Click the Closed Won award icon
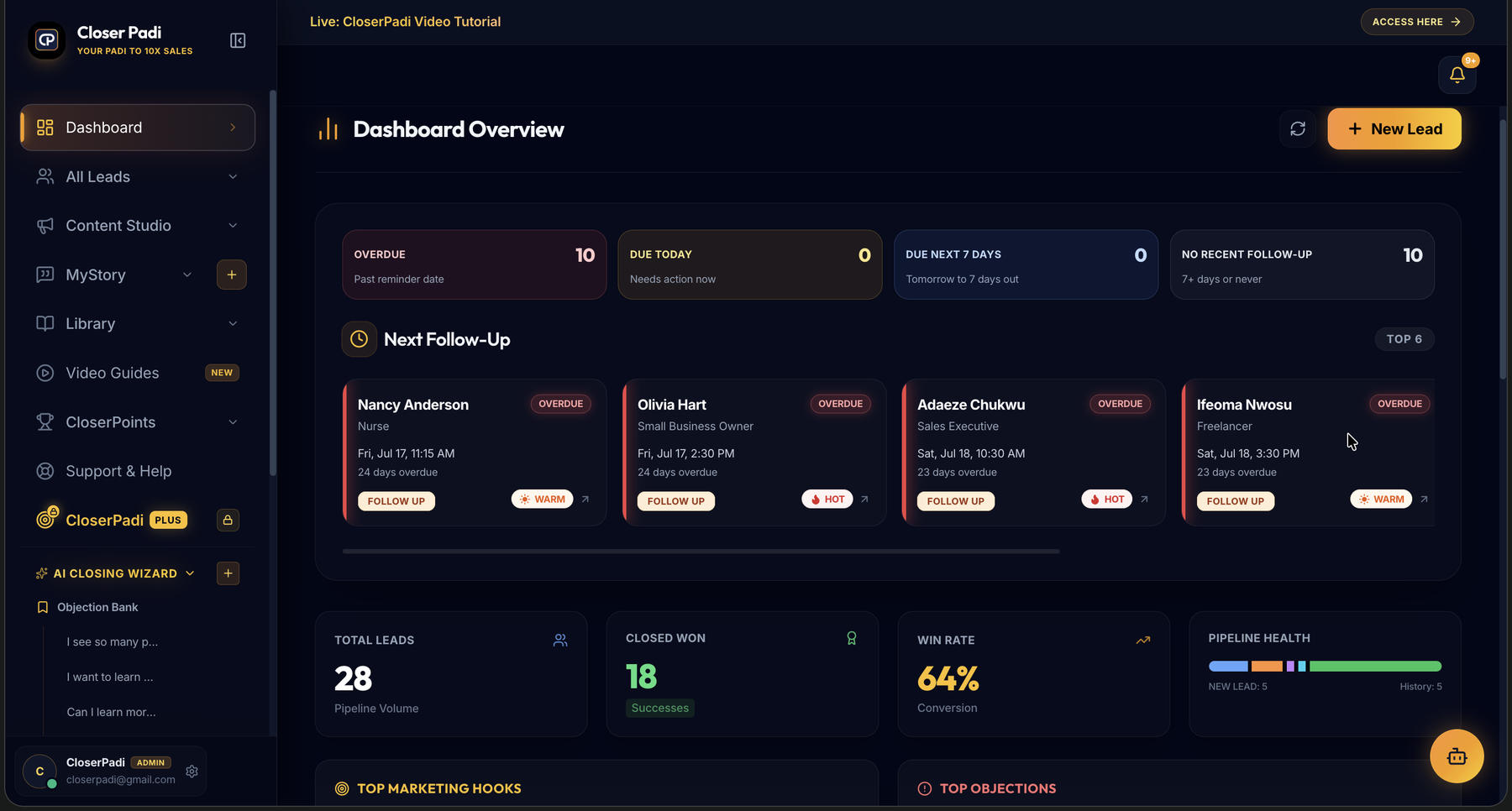 pos(852,638)
